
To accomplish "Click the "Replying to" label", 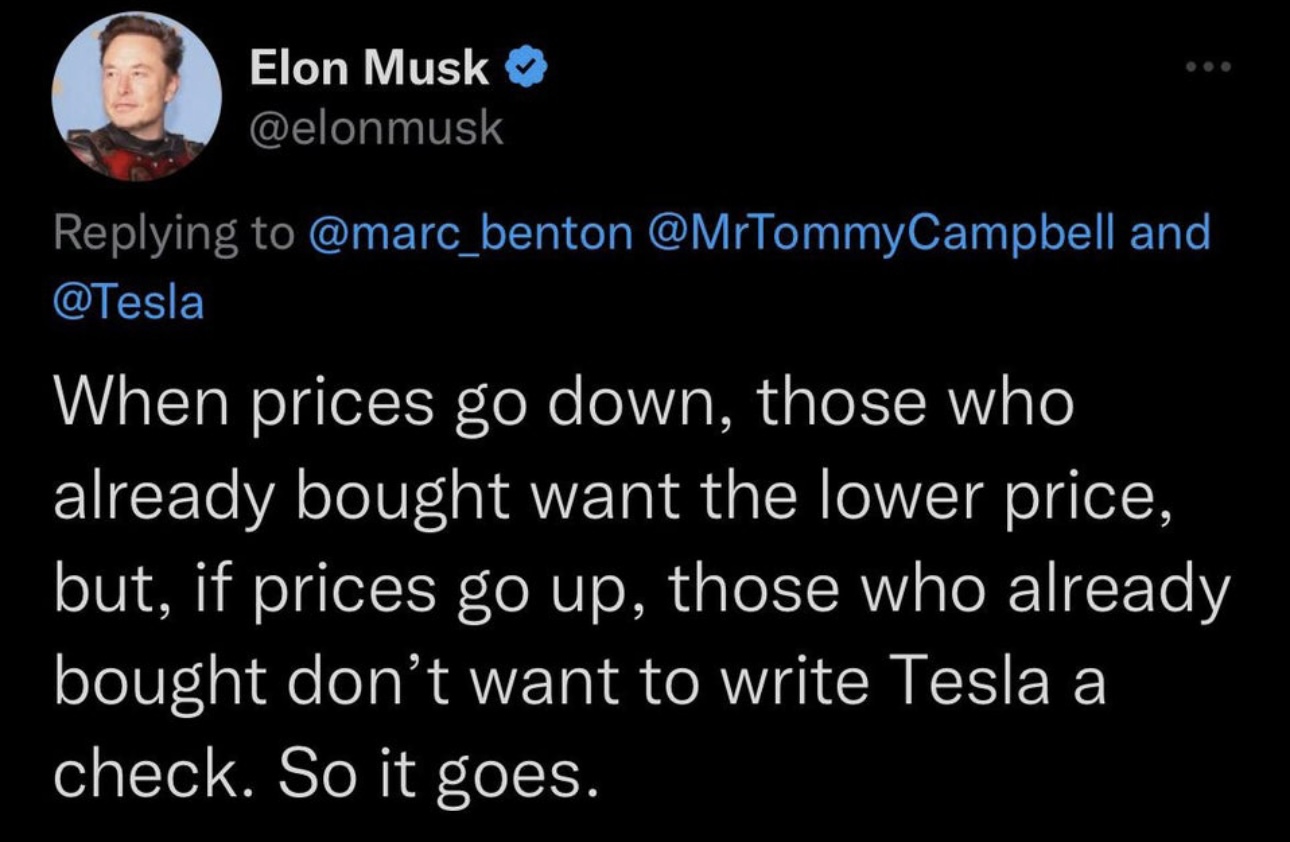I will [x=173, y=235].
